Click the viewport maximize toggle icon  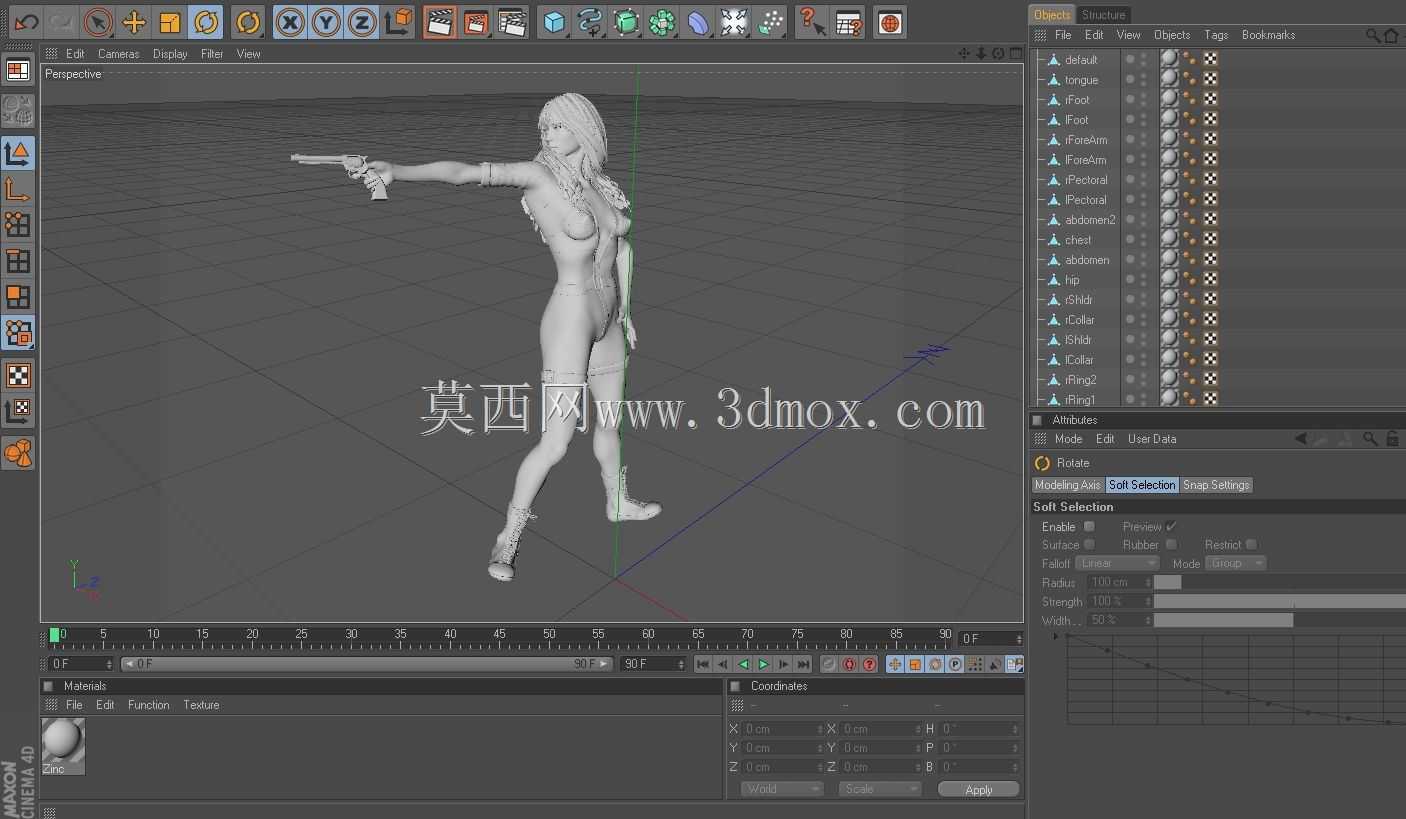click(x=1014, y=53)
